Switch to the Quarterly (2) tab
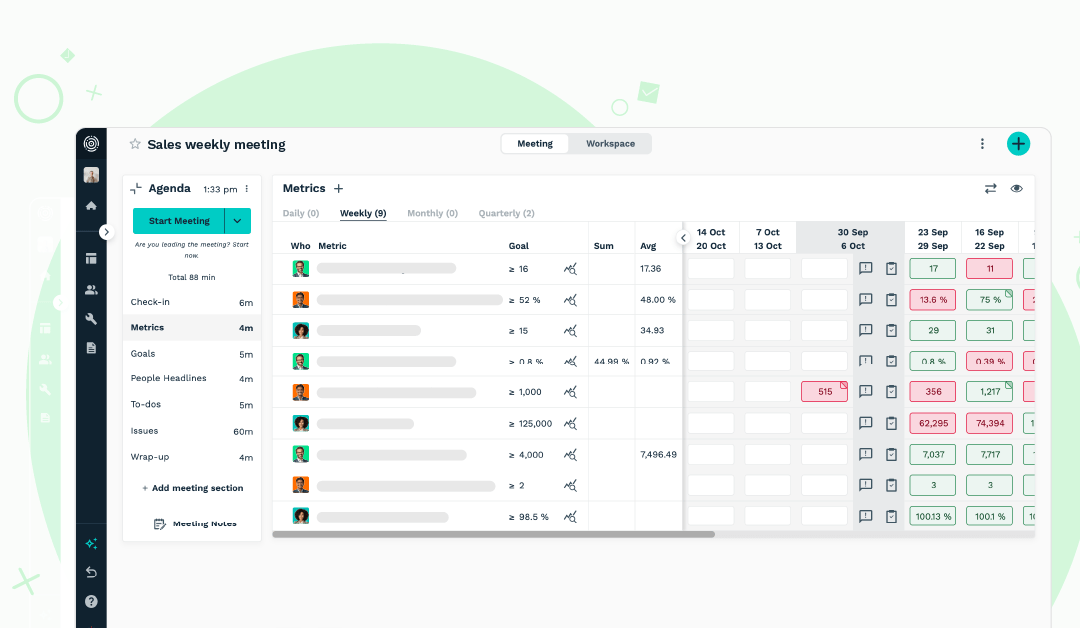This screenshot has height=628, width=1080. [506, 213]
